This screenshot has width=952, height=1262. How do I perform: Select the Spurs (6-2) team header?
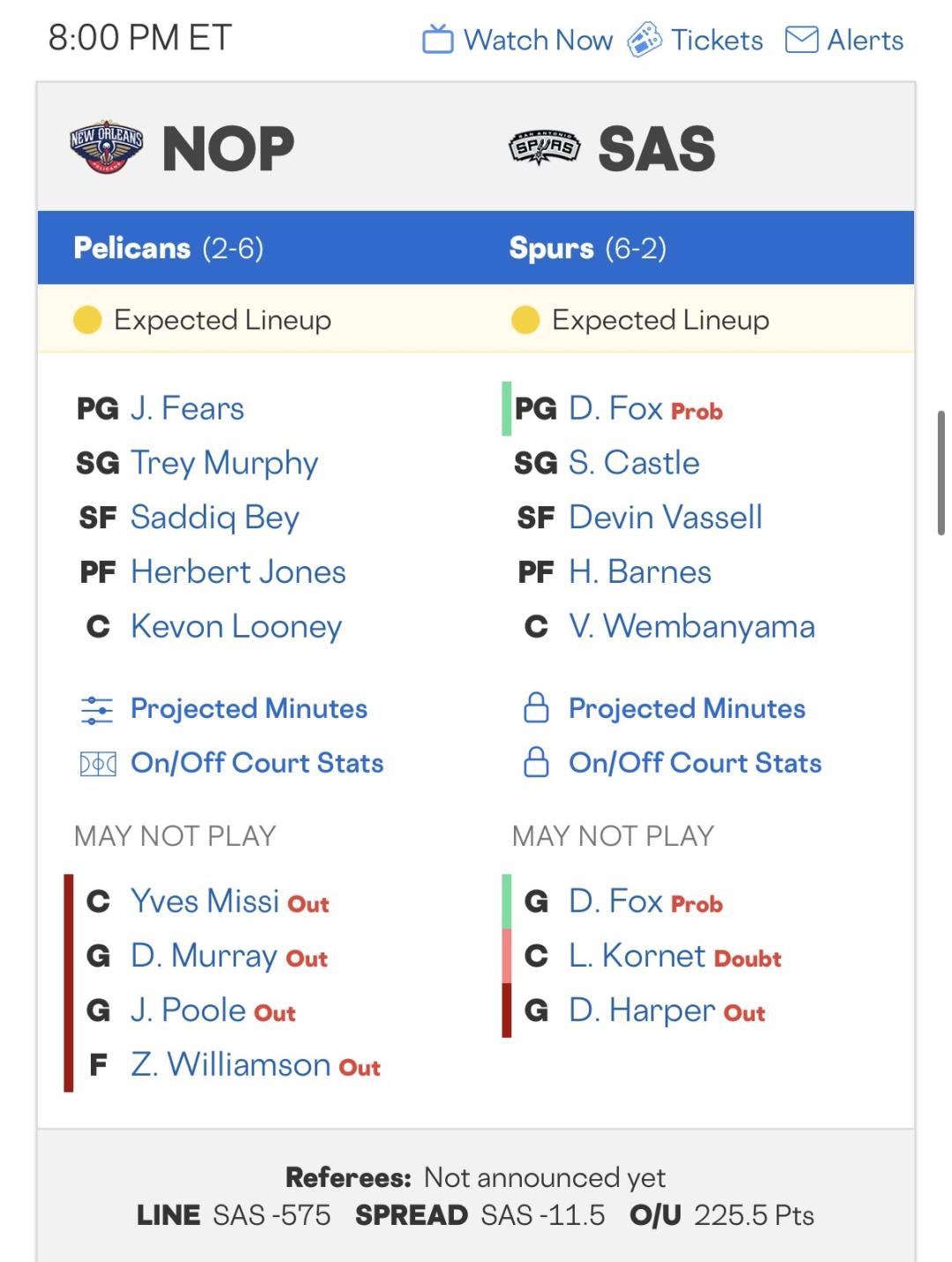[587, 249]
